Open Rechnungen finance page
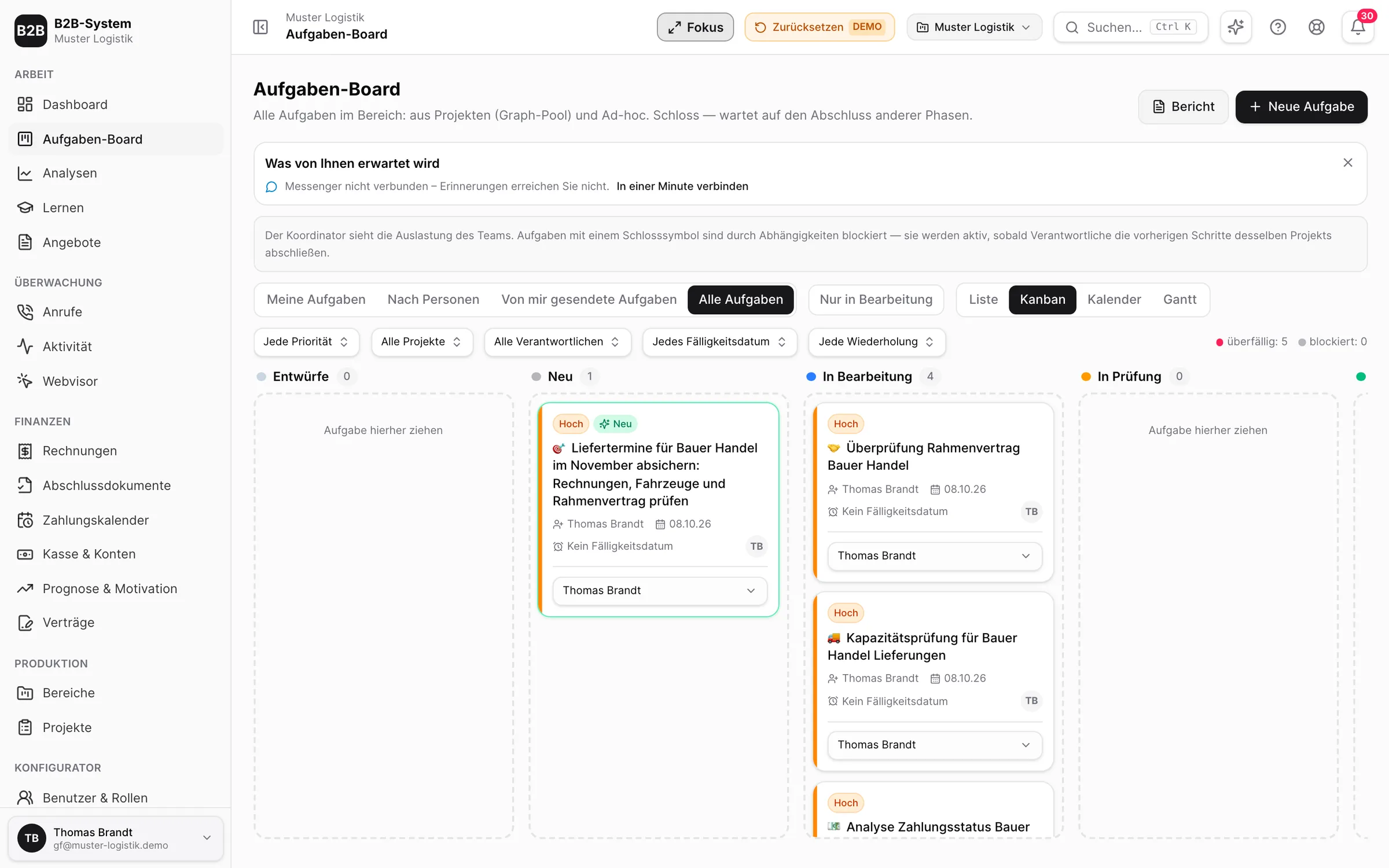1389x868 pixels. [x=116, y=451]
